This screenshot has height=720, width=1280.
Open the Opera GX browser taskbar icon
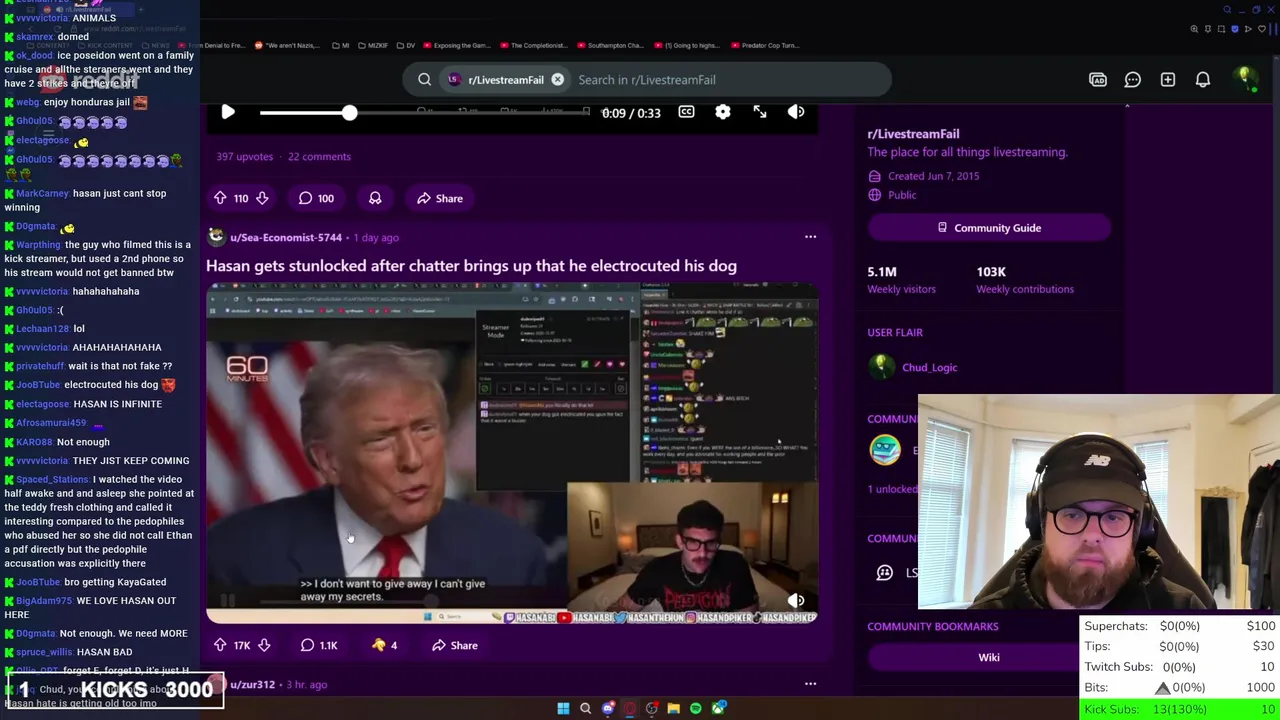pos(629,708)
